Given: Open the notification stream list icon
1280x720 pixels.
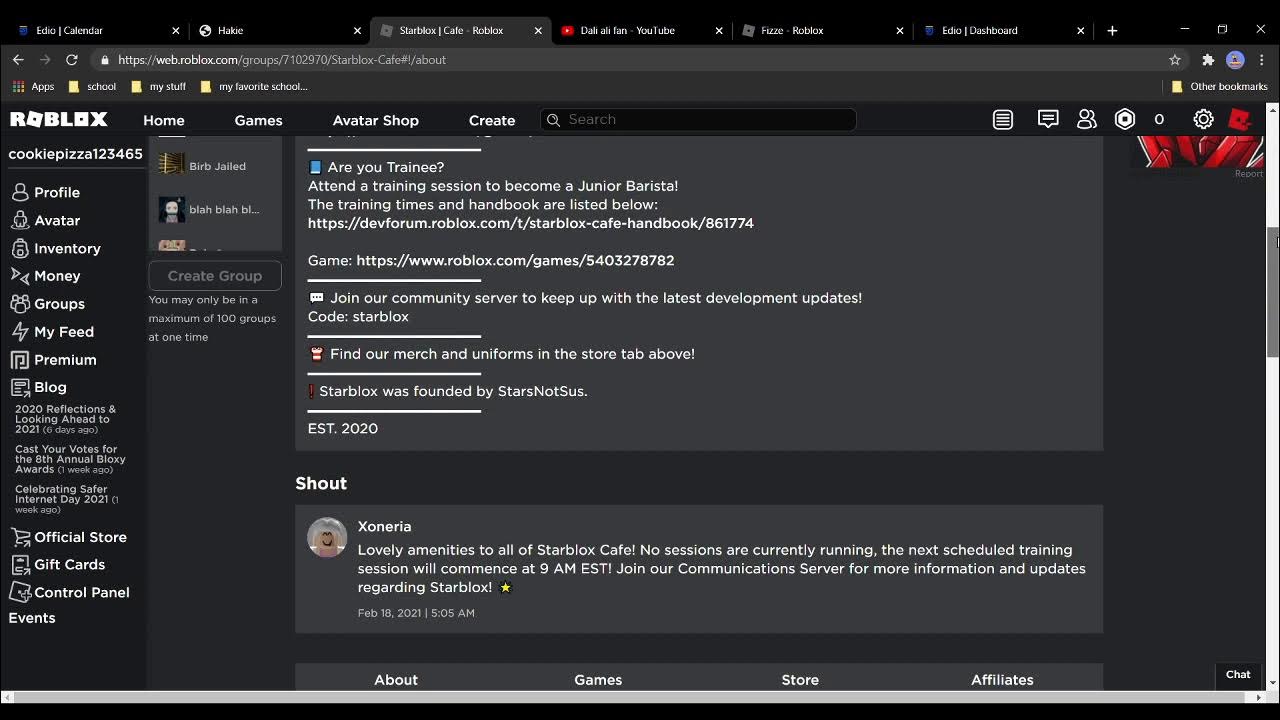Looking at the screenshot, I should point(1003,120).
